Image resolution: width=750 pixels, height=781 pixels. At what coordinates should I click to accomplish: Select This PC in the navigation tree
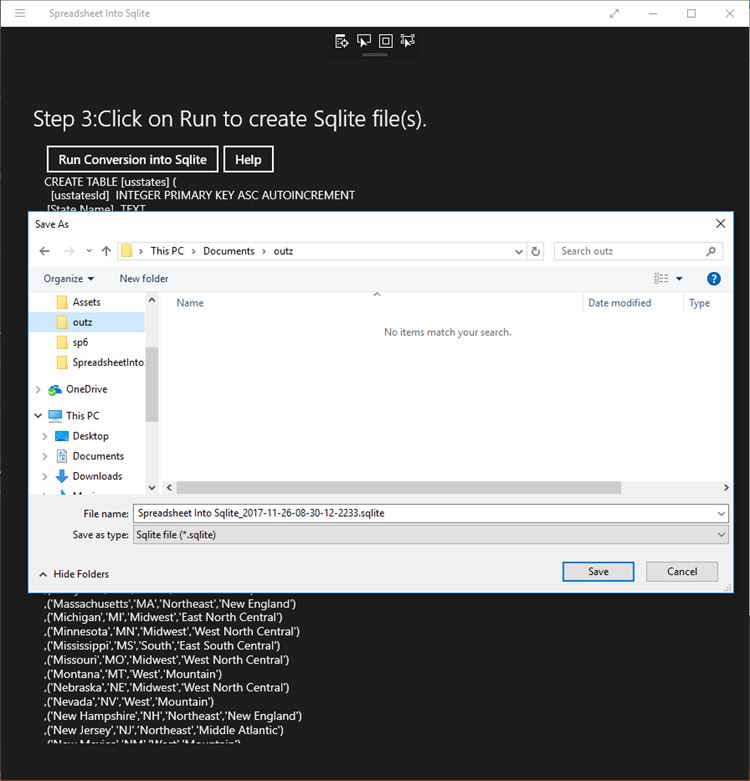click(83, 415)
